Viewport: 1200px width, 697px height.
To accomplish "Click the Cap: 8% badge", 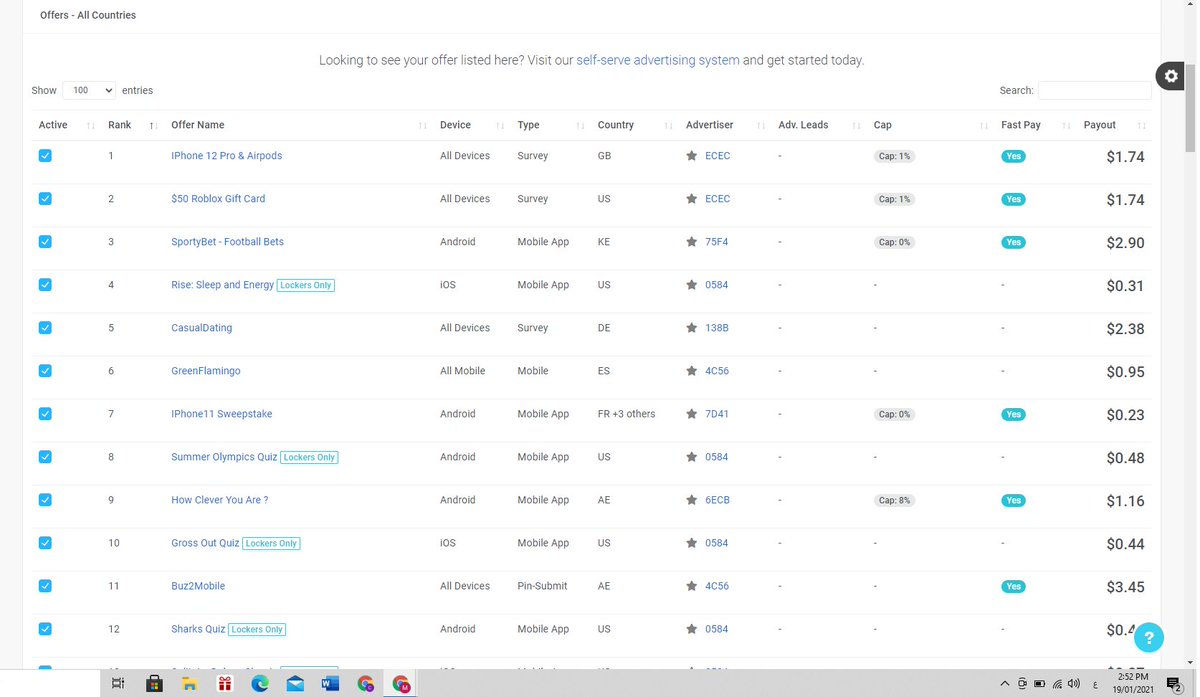I will (x=894, y=500).
